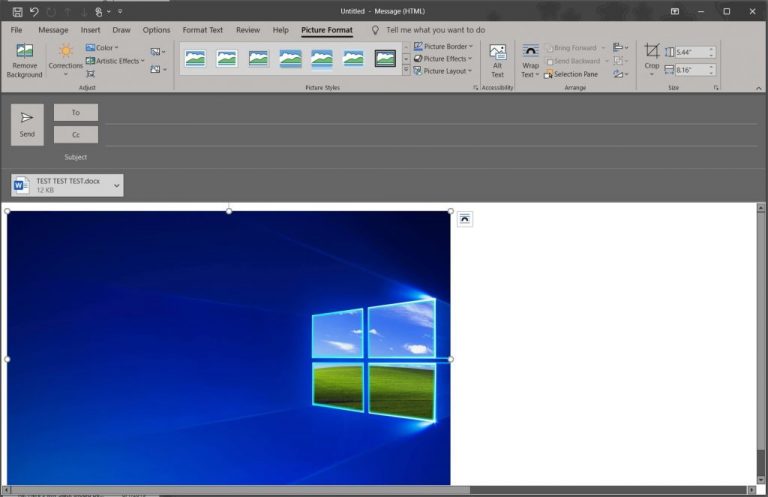Switch to the Draw tab
This screenshot has width=768, height=497.
coord(121,30)
